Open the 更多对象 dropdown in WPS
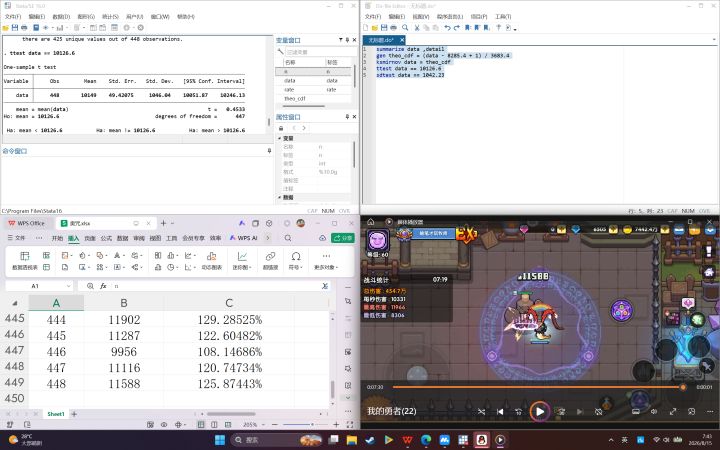The image size is (720, 450). point(326,260)
